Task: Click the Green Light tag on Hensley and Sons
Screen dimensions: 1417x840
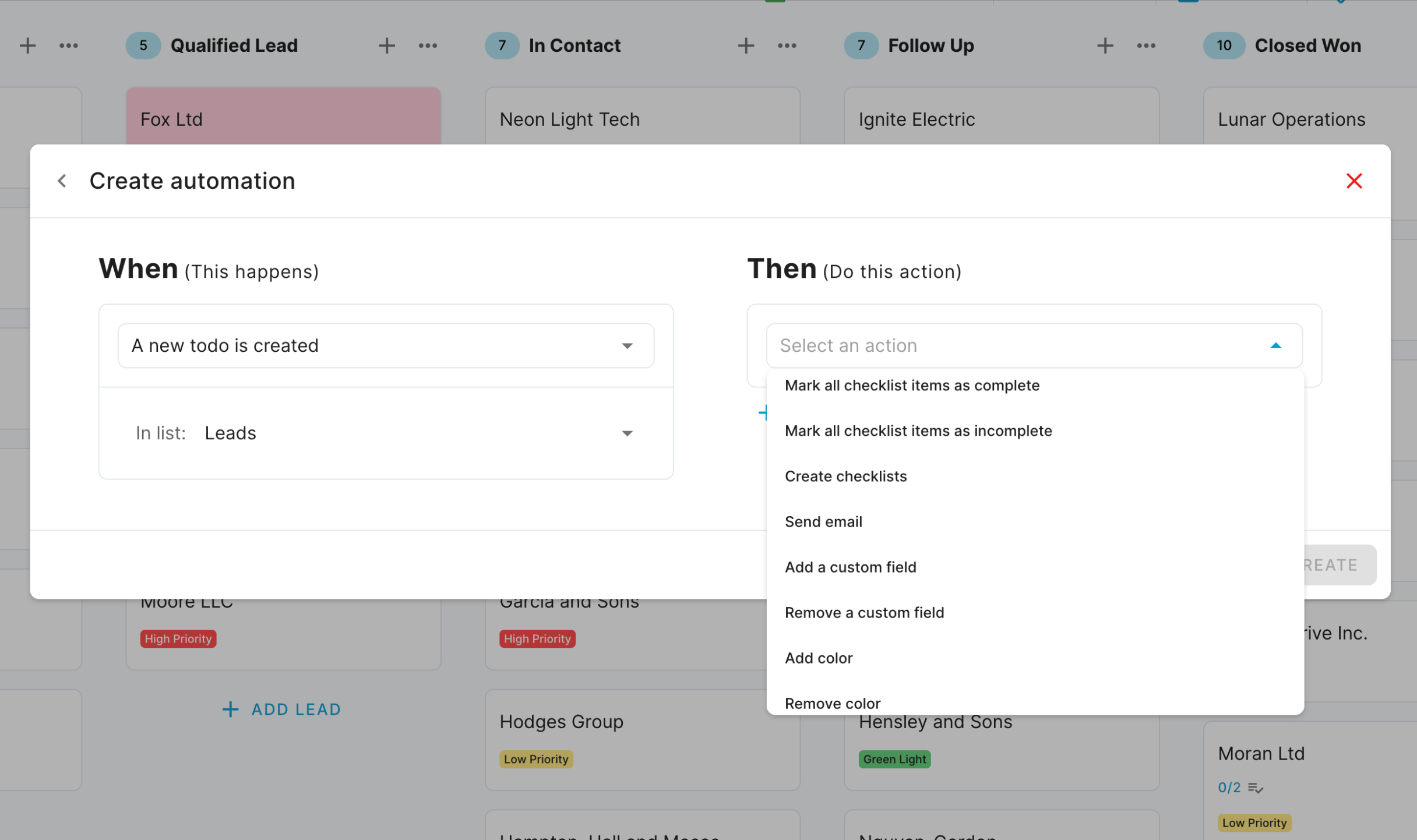Action: [x=894, y=759]
